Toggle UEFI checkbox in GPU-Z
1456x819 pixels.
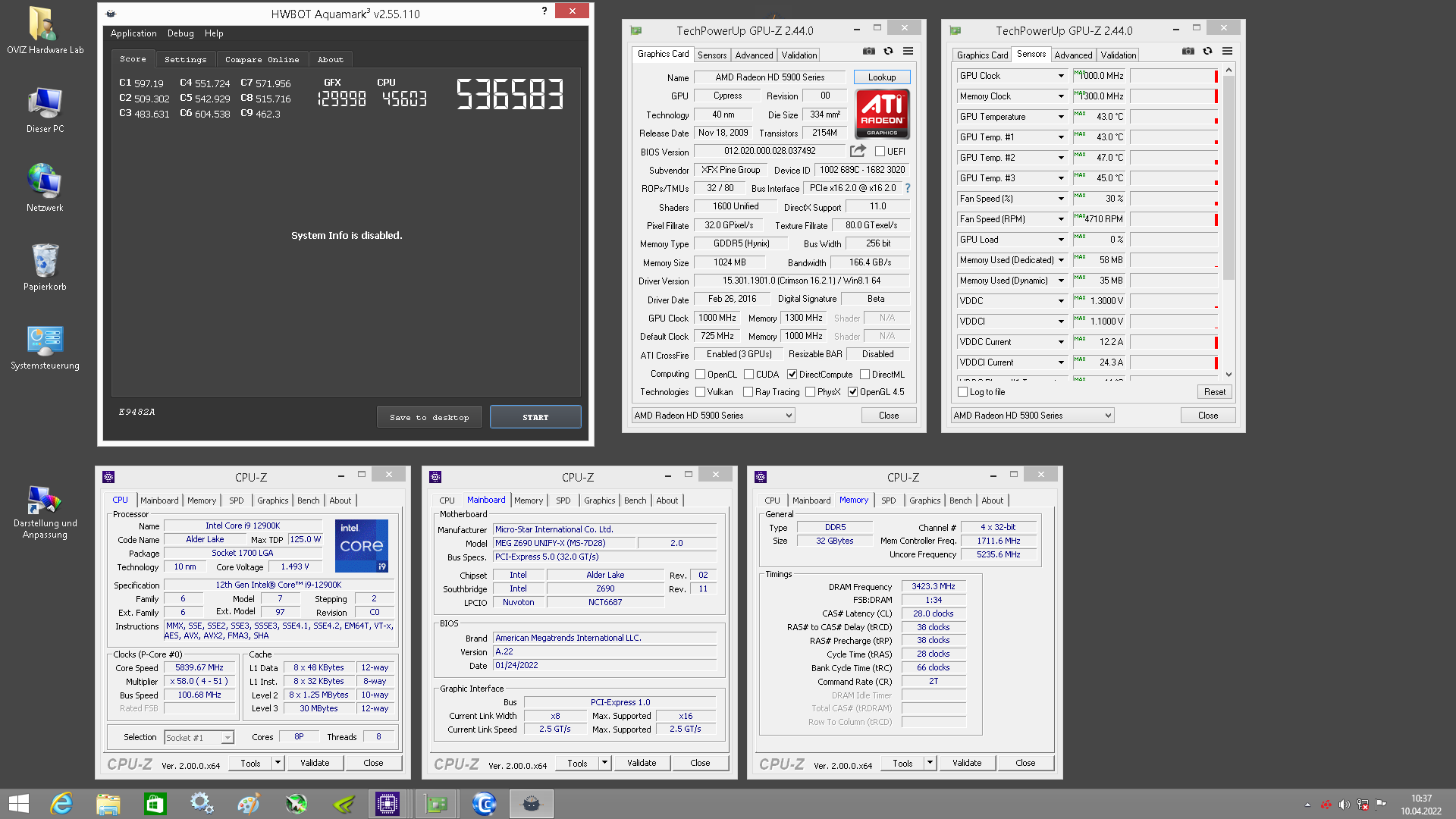pos(880,152)
